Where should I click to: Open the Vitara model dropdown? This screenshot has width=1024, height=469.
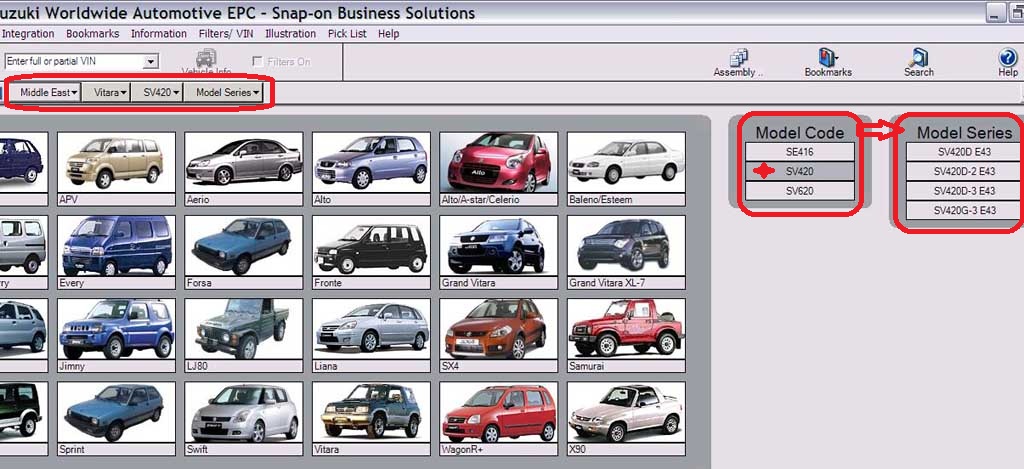pos(110,93)
